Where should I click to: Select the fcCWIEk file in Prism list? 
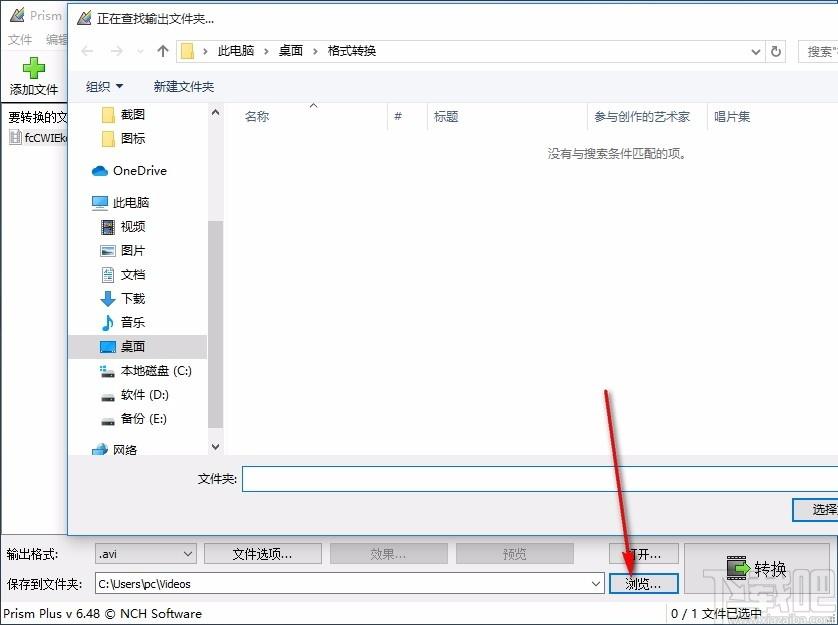click(x=38, y=137)
